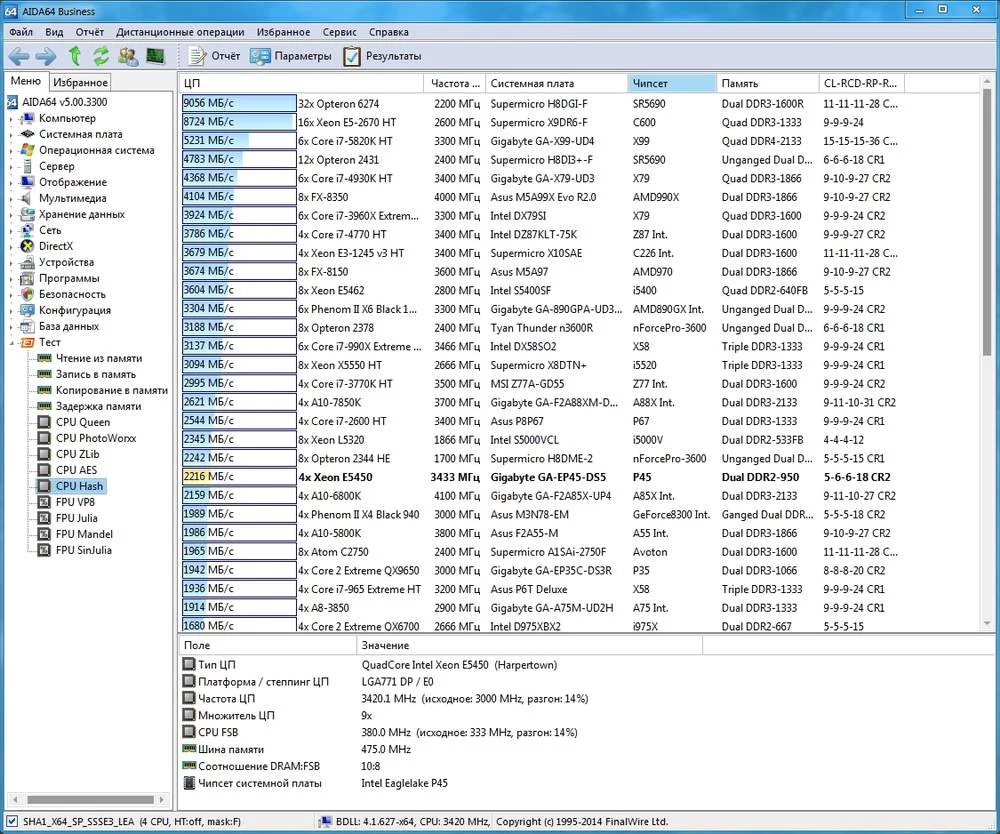Sort by the Чипсет column header
Image resolution: width=1000 pixels, height=834 pixels.
671,83
